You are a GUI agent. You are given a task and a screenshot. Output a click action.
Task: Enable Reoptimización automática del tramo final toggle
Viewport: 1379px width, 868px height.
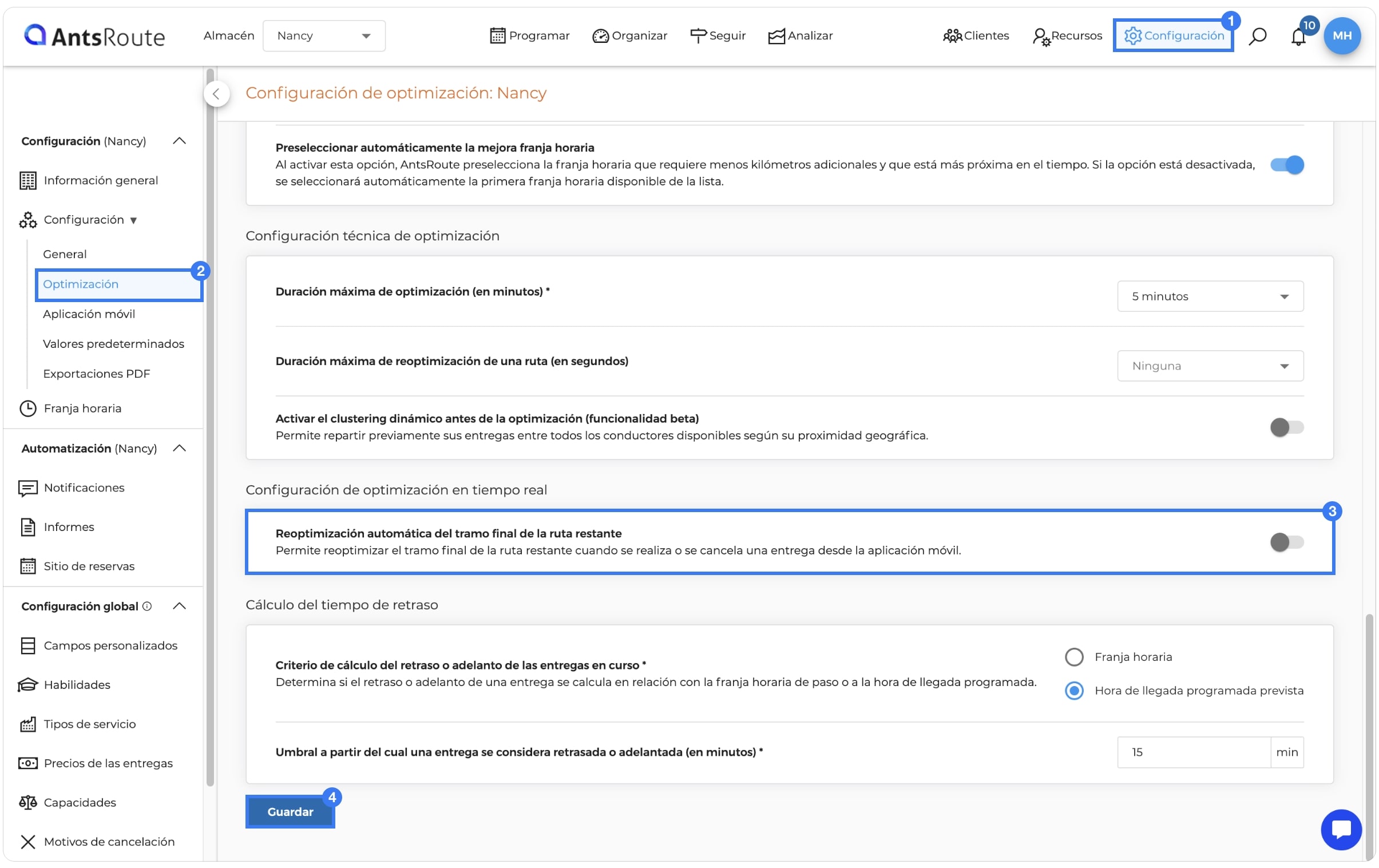tap(1286, 542)
